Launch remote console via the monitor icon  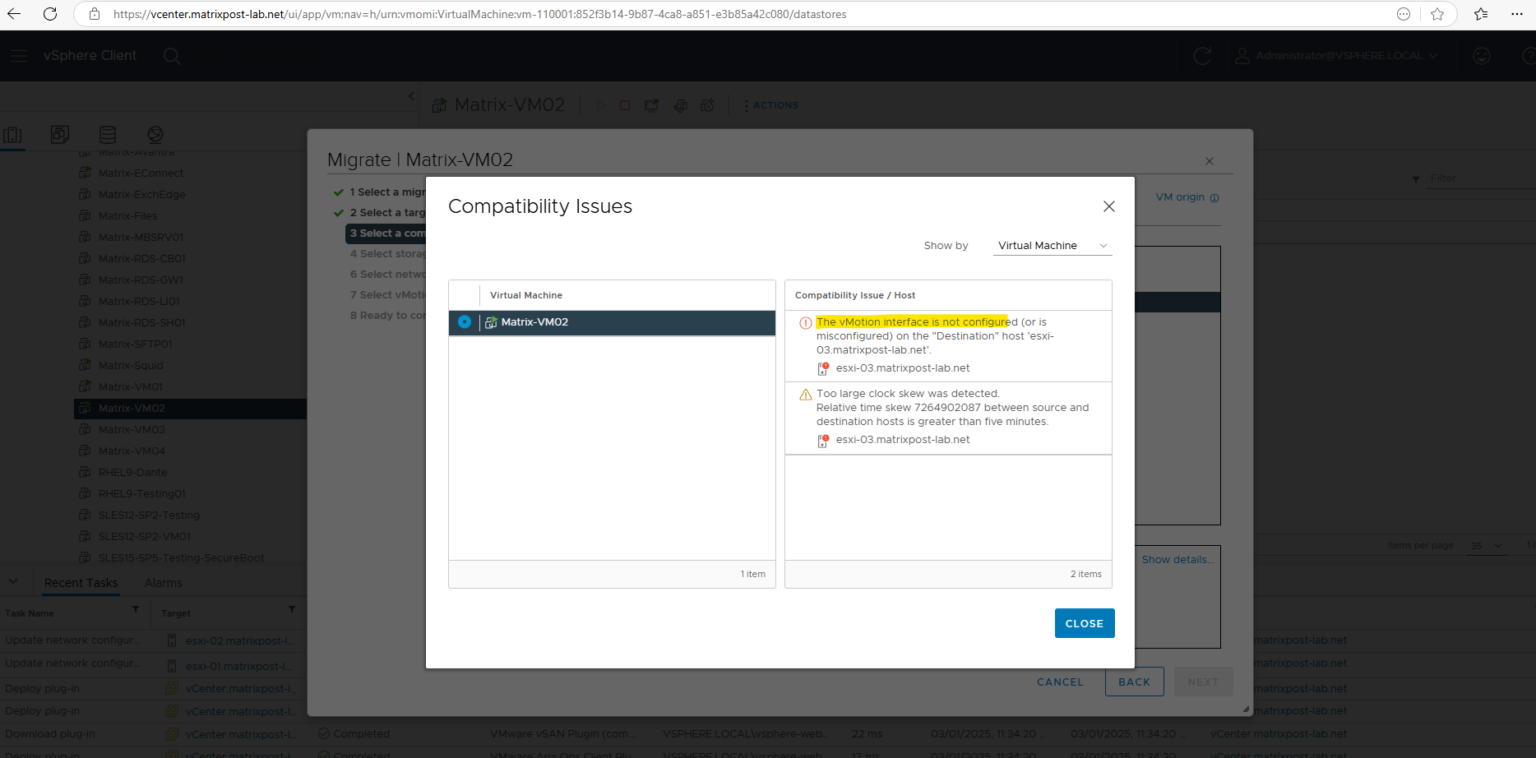click(651, 105)
